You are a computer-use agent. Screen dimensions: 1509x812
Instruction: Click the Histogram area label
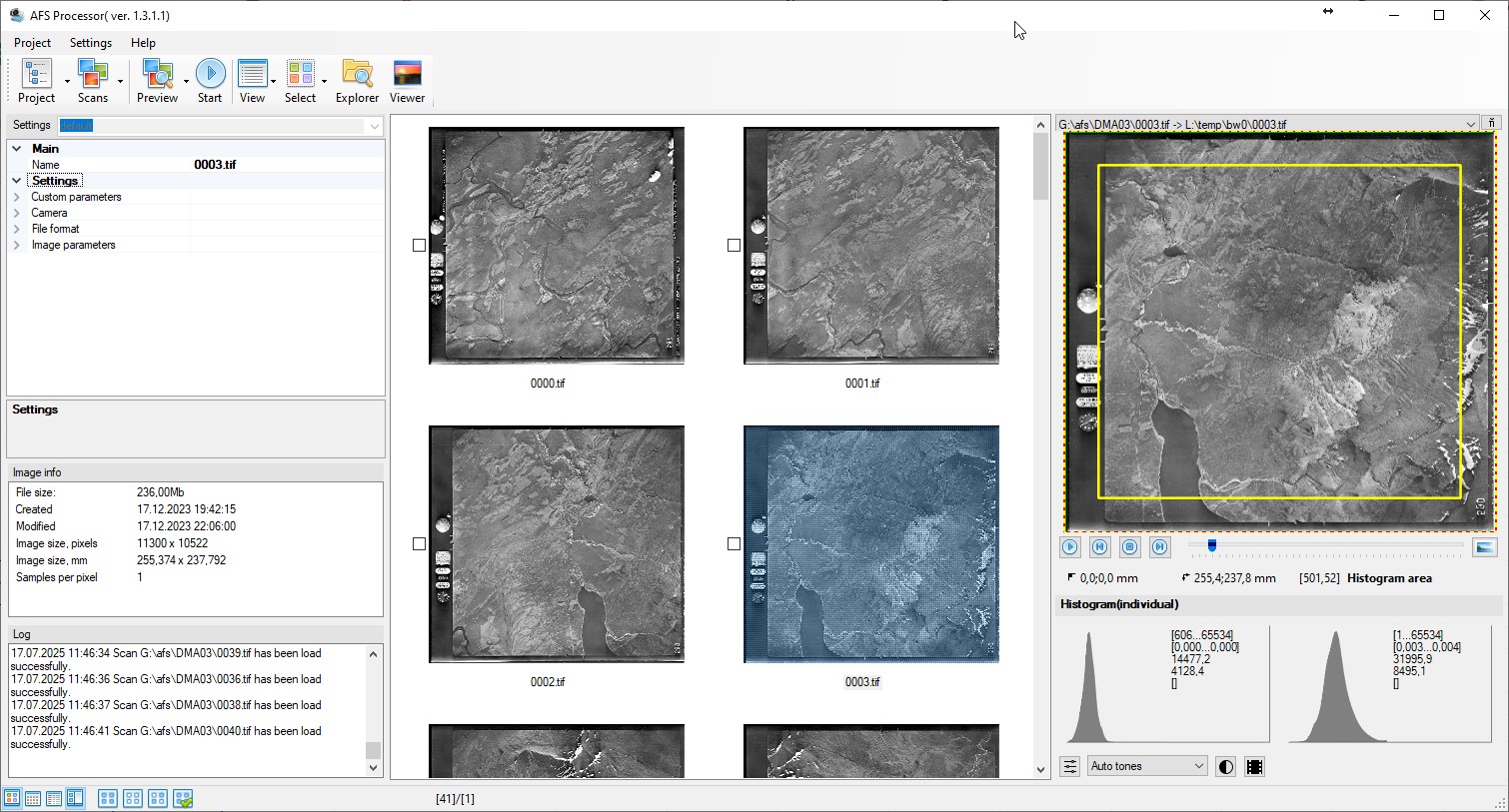tap(1389, 578)
